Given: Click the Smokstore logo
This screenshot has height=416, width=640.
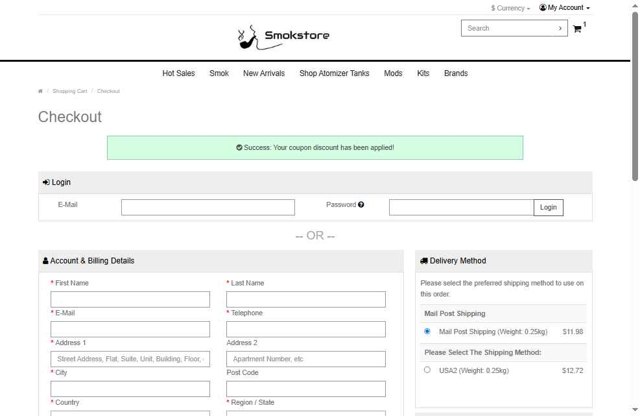Looking at the screenshot, I should point(284,37).
